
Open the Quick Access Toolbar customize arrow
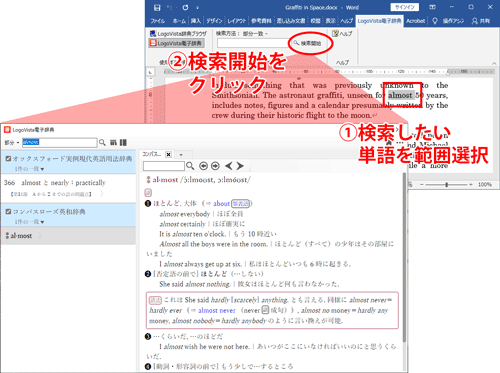point(197,8)
